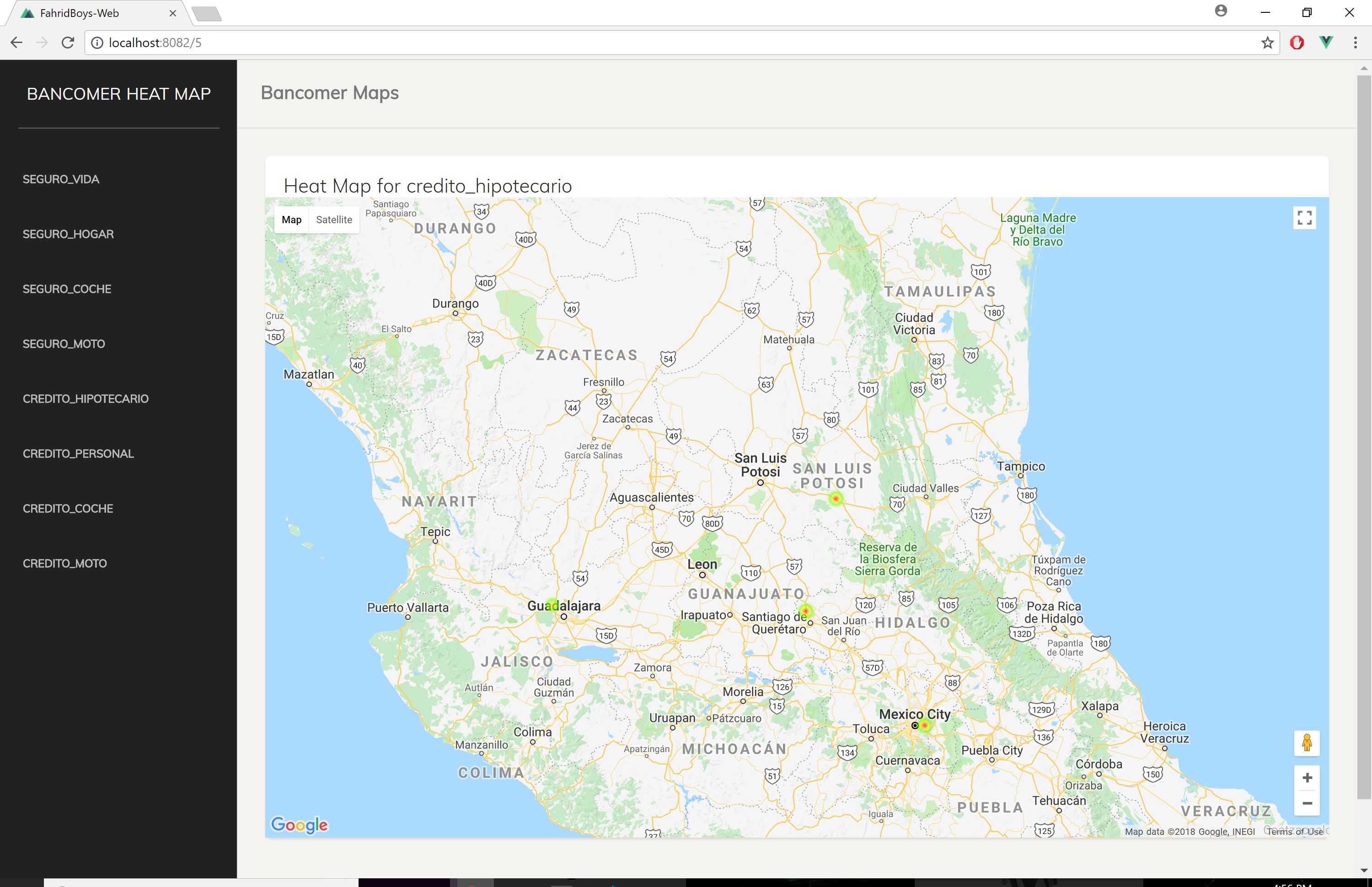Open the Chrome user profile icon
1372x887 pixels.
click(x=1221, y=11)
